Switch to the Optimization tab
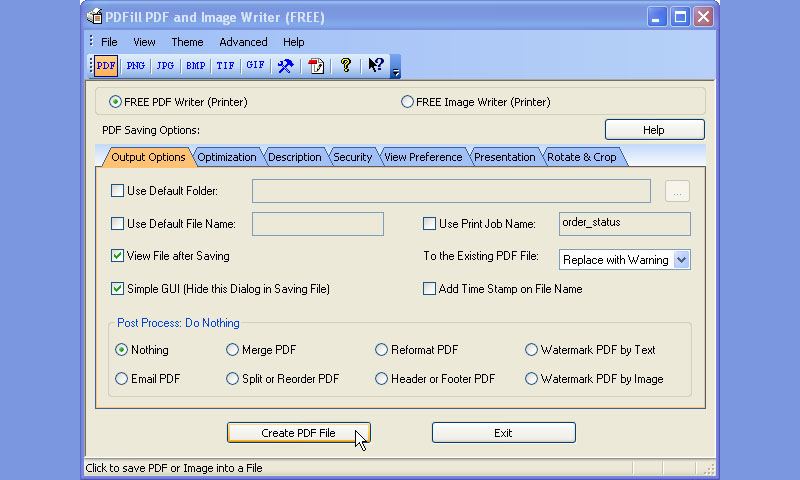The width and height of the screenshot is (800, 480). point(227,157)
